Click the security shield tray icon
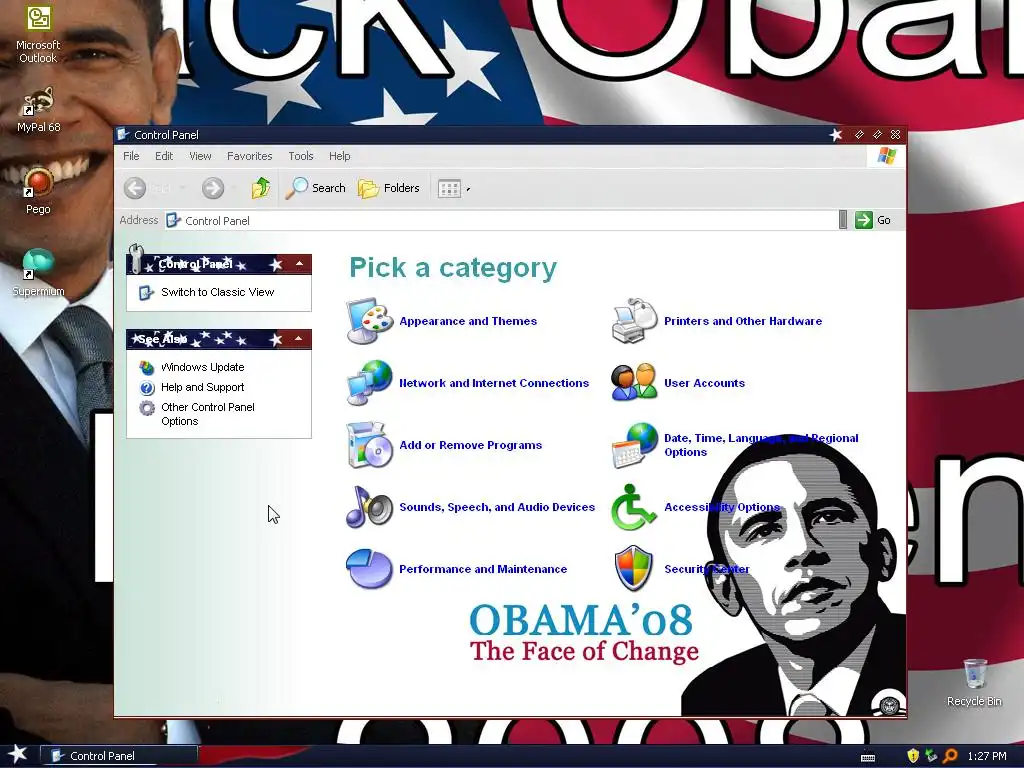 click(913, 756)
